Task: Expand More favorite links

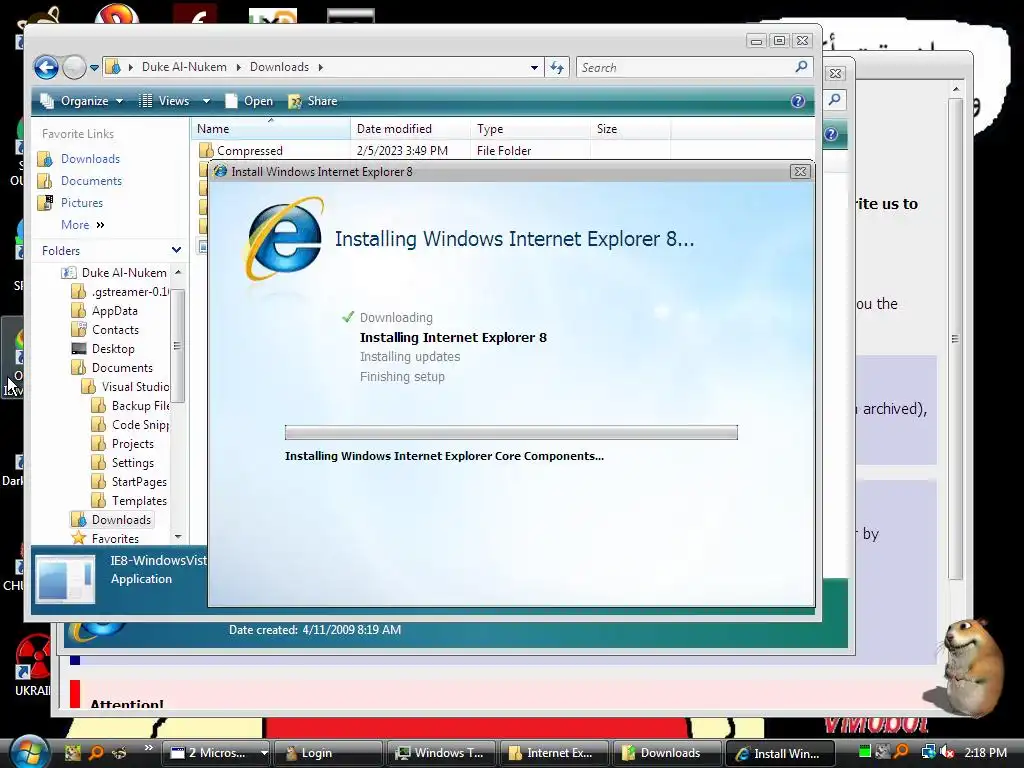Action: click(82, 225)
